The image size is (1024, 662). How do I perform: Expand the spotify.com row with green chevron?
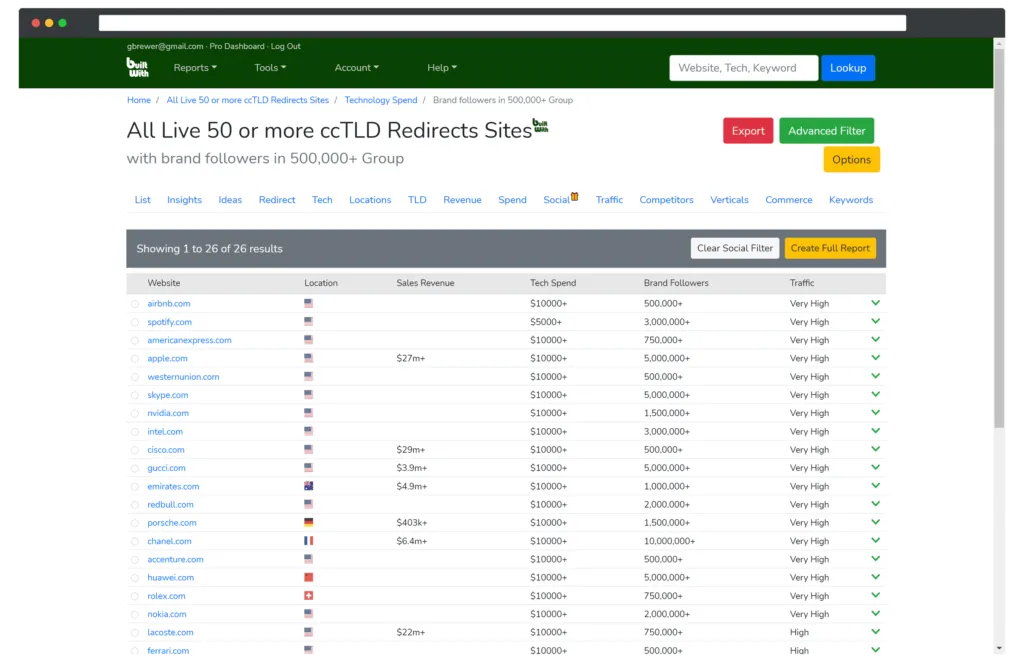[875, 322]
